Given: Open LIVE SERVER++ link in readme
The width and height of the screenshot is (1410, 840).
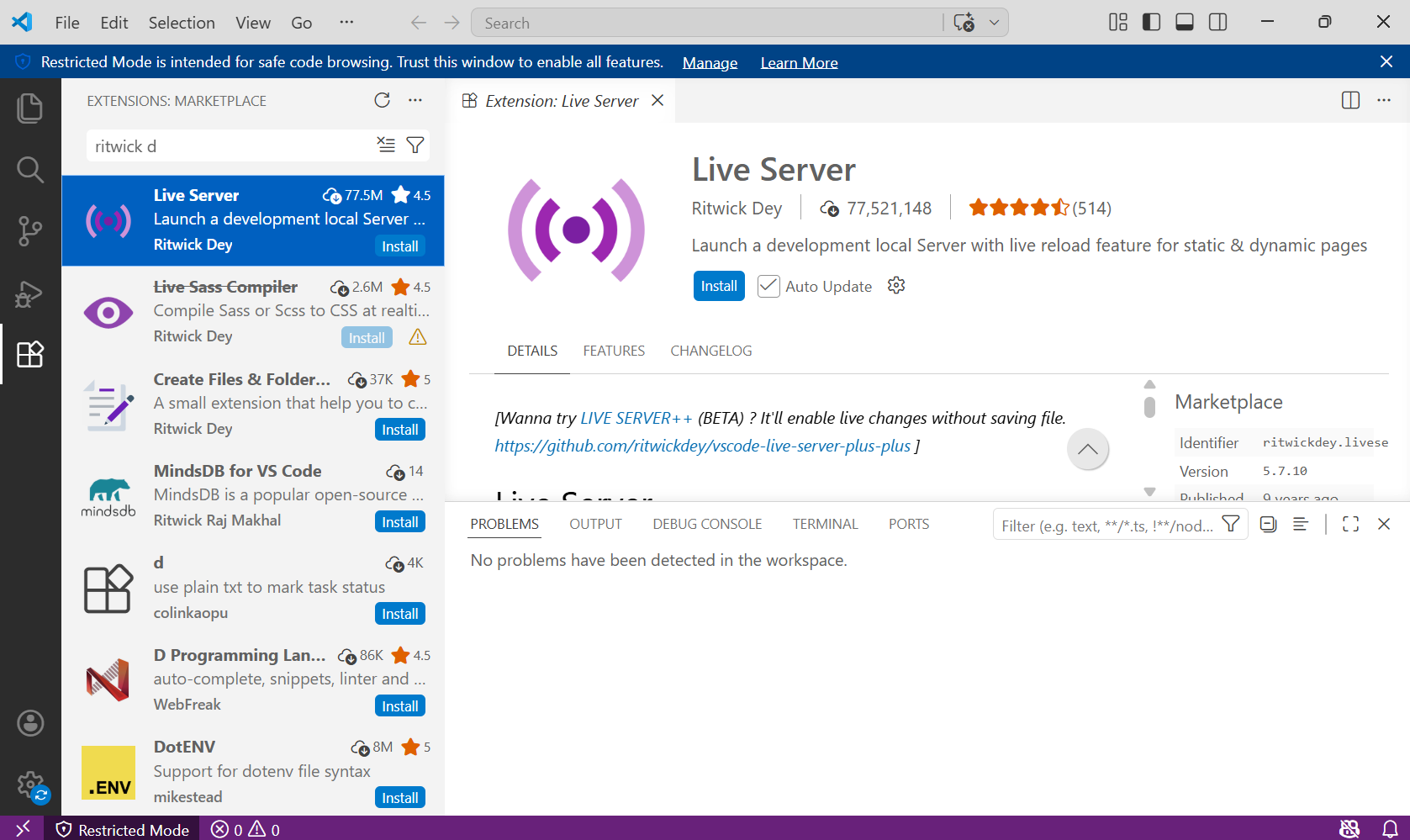Looking at the screenshot, I should [x=636, y=418].
